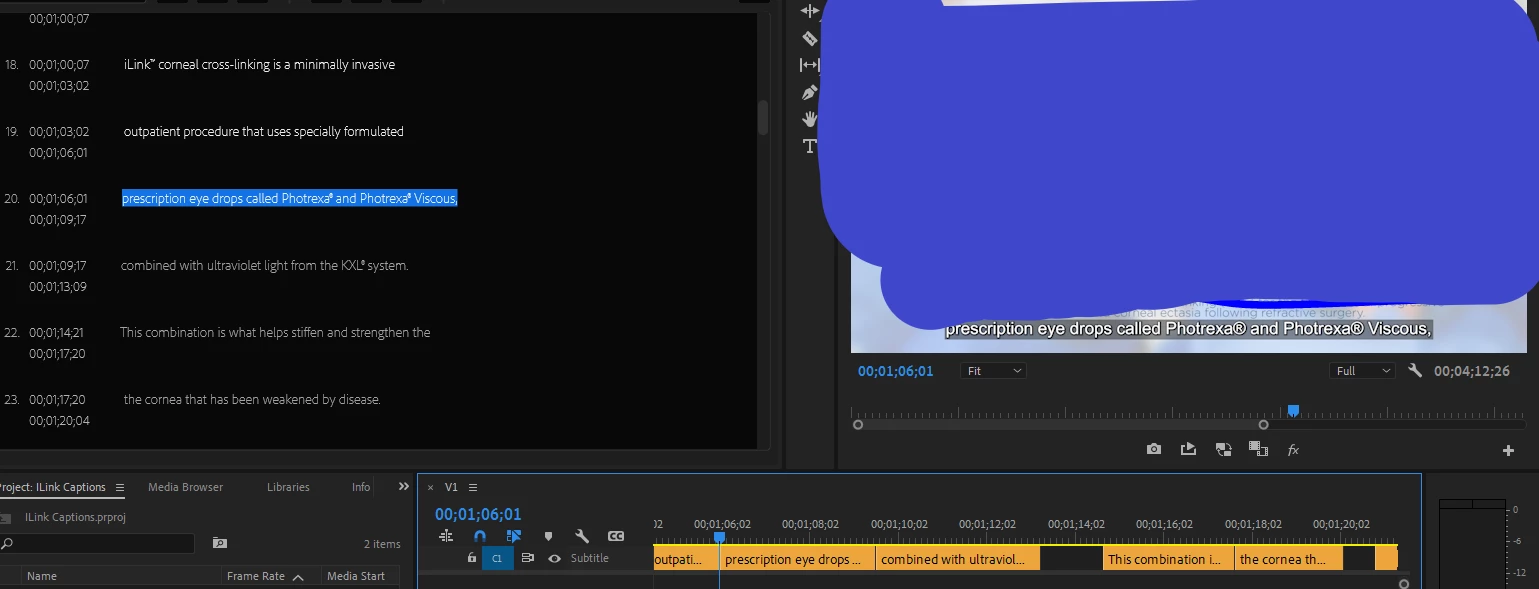The image size is (1539, 589).
Task: Click Program monitor playhead marker
Action: tap(1293, 411)
